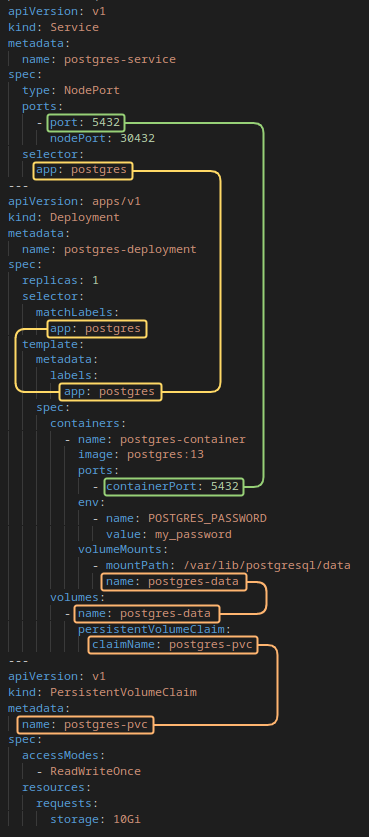Click 'app: postgres' under template labels
This screenshot has height=838, width=370.
111,392
